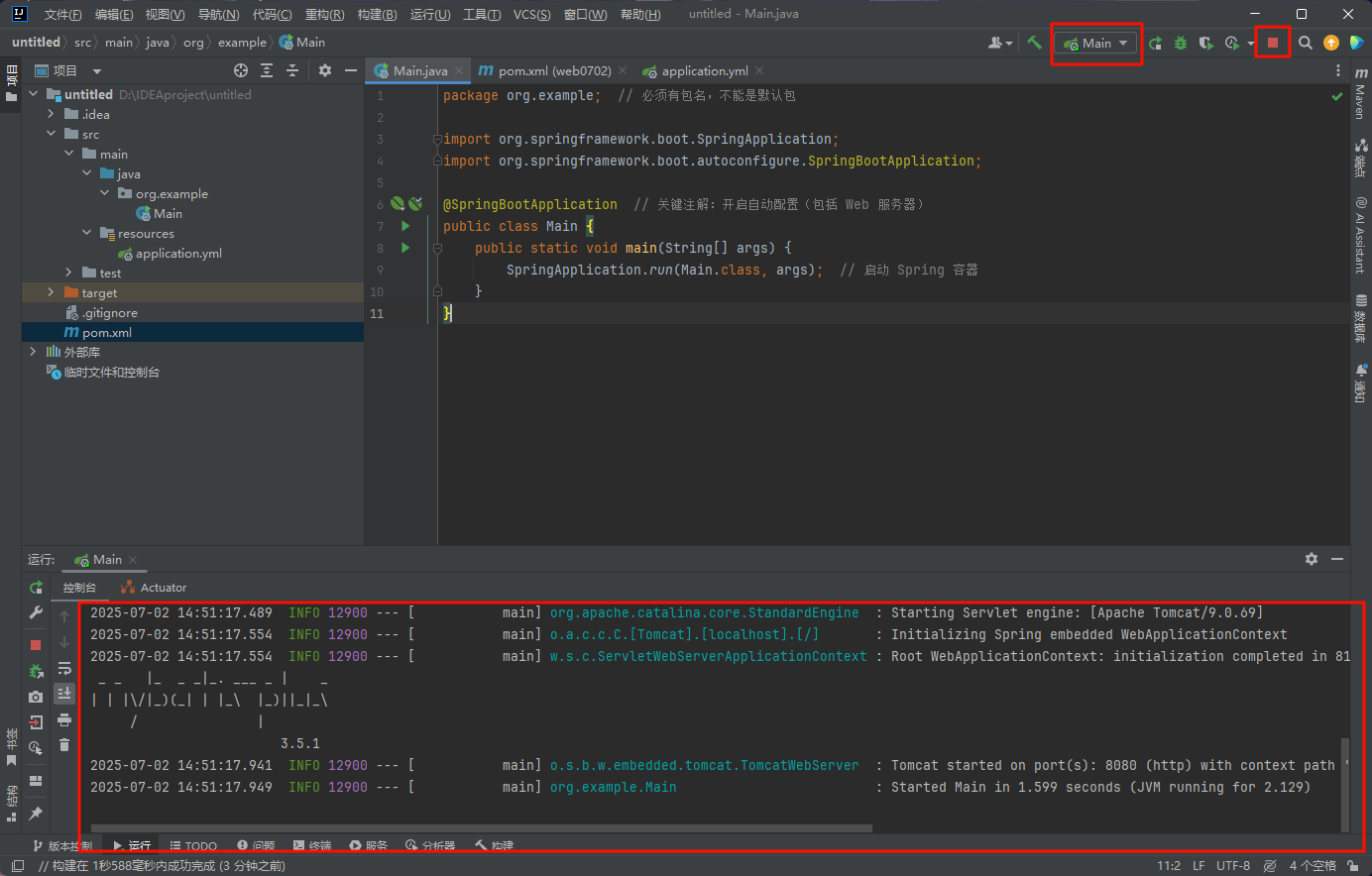Stop process using run panel red square
The image size is (1372, 876).
coord(36,645)
